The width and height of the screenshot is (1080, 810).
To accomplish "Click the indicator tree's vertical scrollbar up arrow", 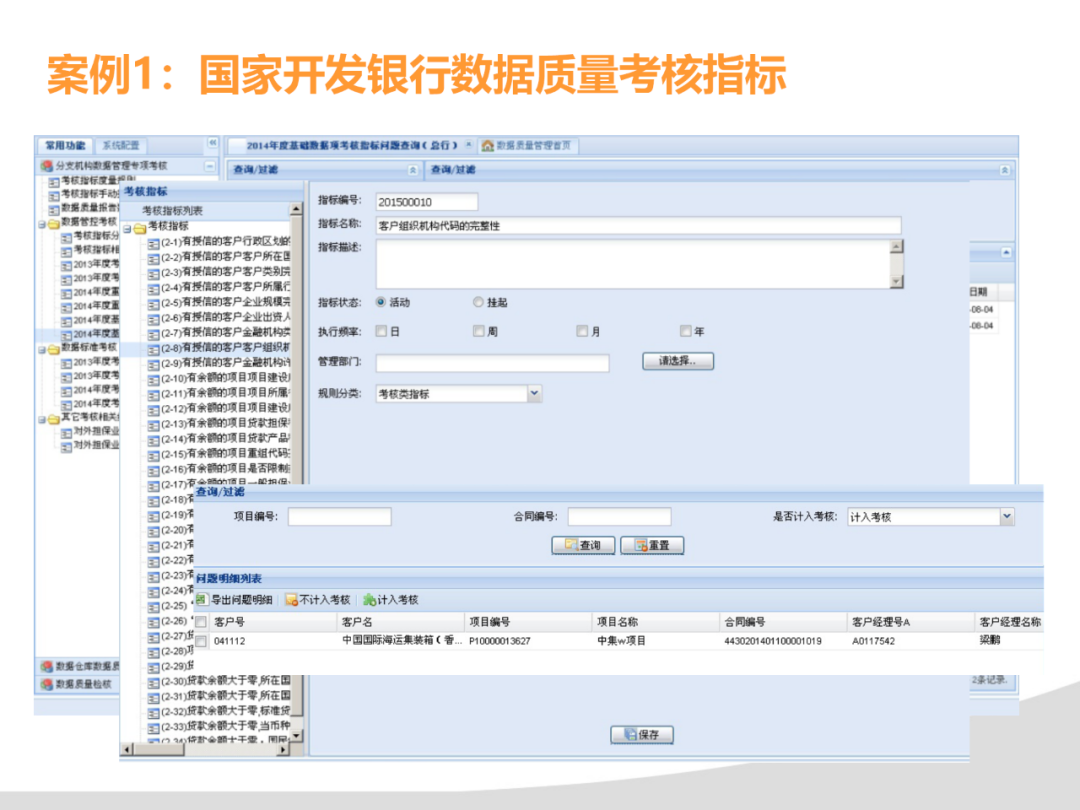I will pos(296,209).
